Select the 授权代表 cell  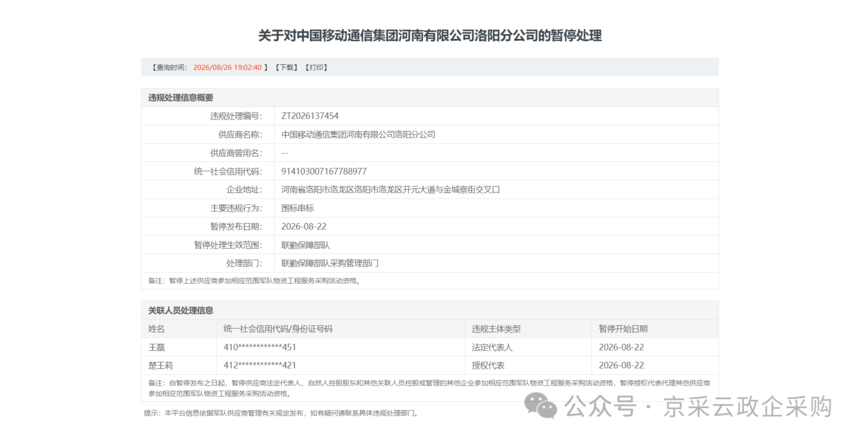pyautogui.click(x=488, y=365)
